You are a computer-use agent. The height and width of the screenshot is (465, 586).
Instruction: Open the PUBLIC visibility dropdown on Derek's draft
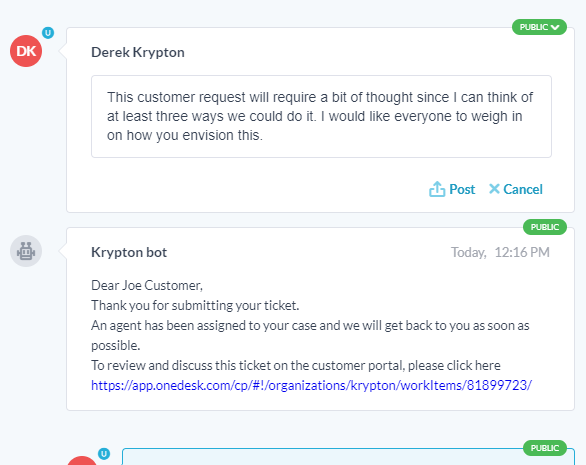(x=539, y=27)
